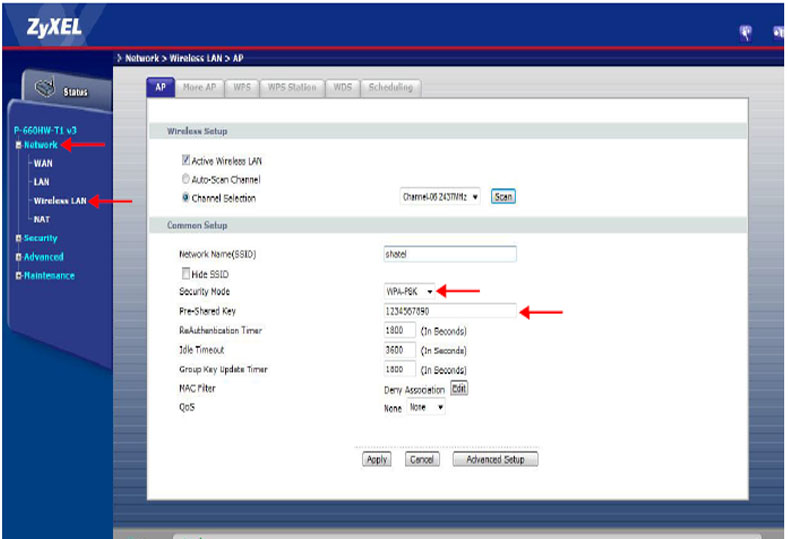Toggle the Active Wireless LAN checkbox
This screenshot has width=788, height=539.
186,160
